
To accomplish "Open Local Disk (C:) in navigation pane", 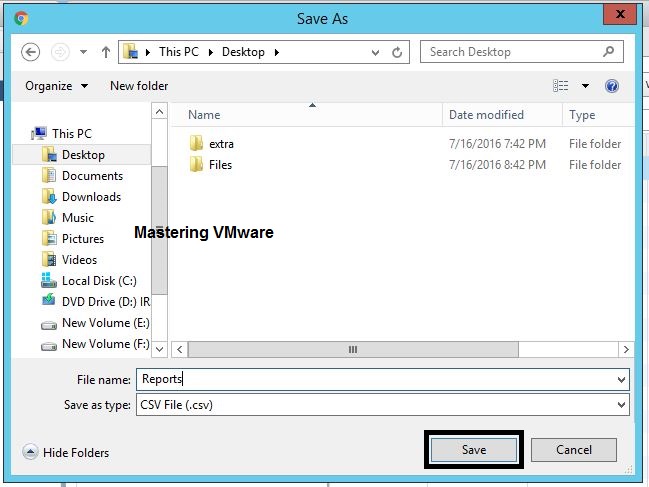I will [99, 281].
